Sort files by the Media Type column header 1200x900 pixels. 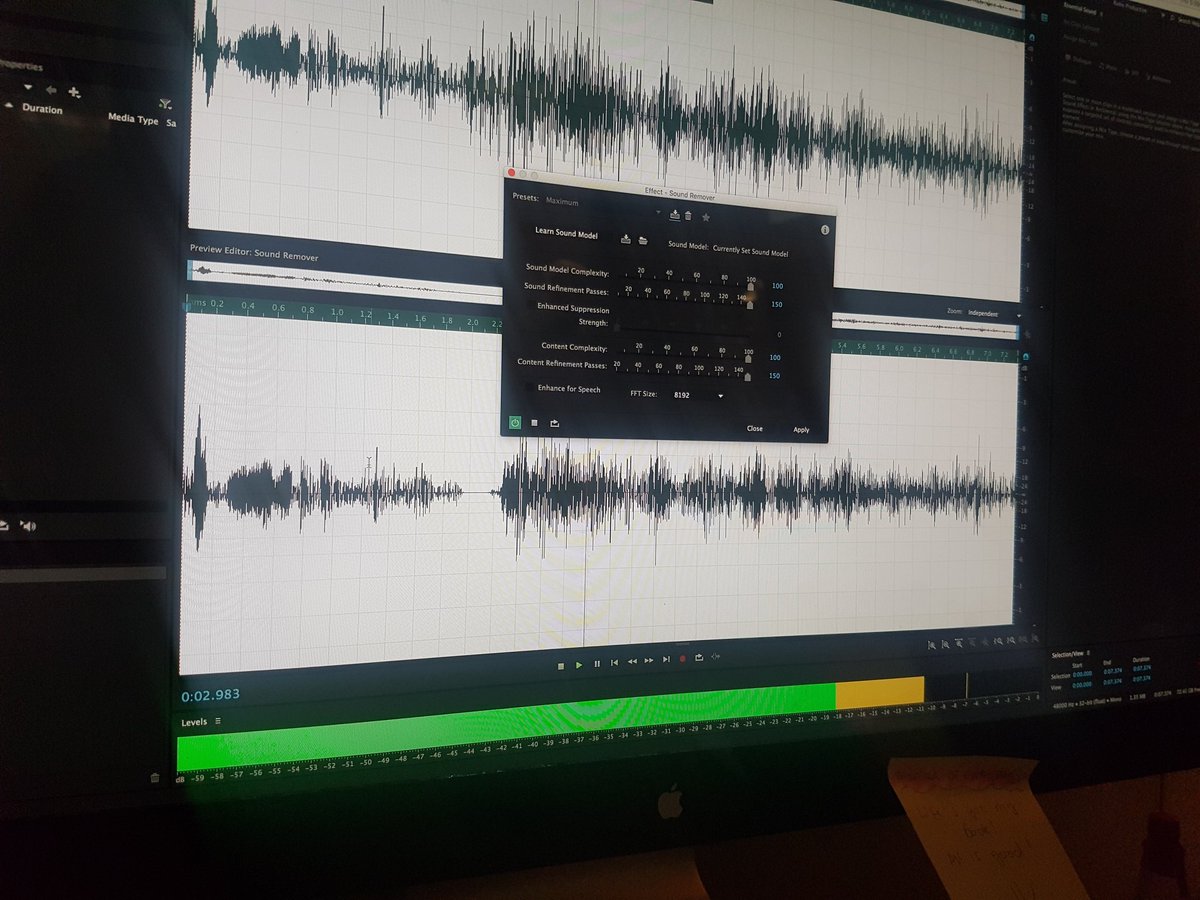133,119
